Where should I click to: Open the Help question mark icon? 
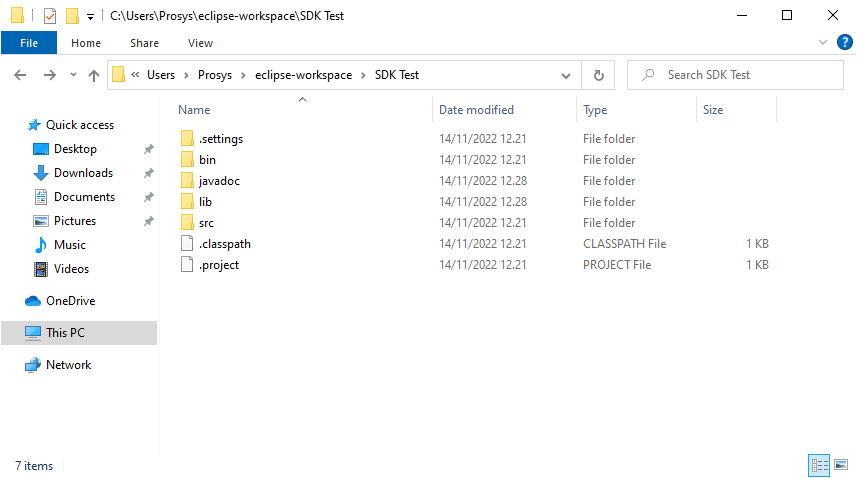coord(843,42)
